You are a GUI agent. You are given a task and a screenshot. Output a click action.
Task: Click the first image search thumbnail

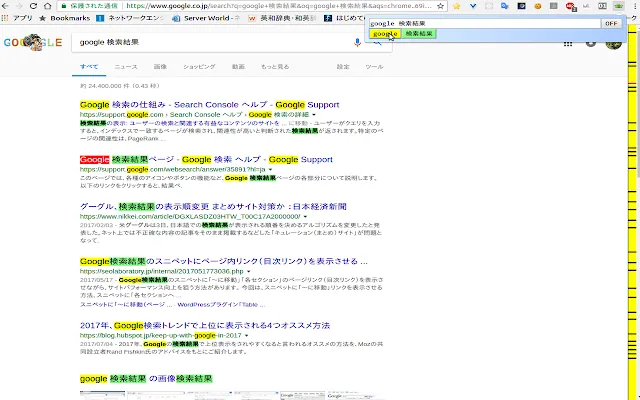(x=102, y=396)
